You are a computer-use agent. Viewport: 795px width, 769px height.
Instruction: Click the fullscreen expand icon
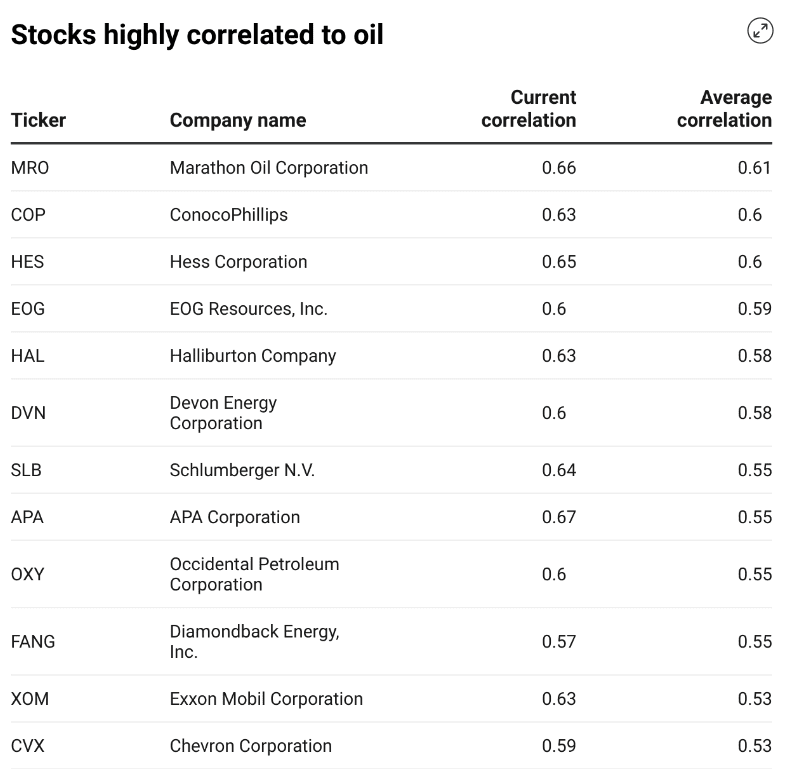(760, 31)
